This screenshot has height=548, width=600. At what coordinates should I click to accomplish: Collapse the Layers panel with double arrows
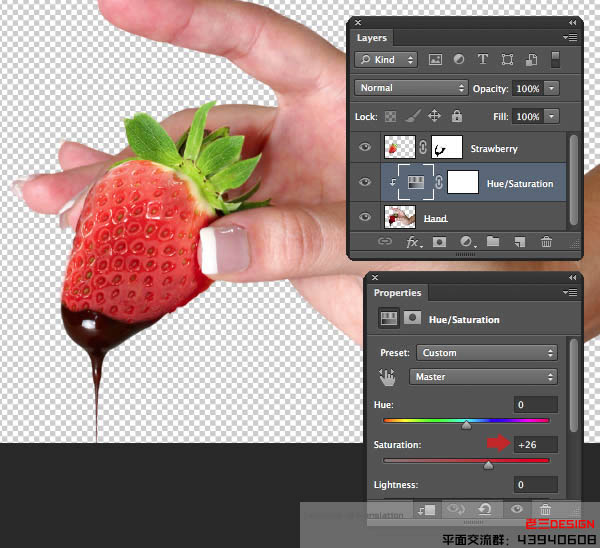572,23
